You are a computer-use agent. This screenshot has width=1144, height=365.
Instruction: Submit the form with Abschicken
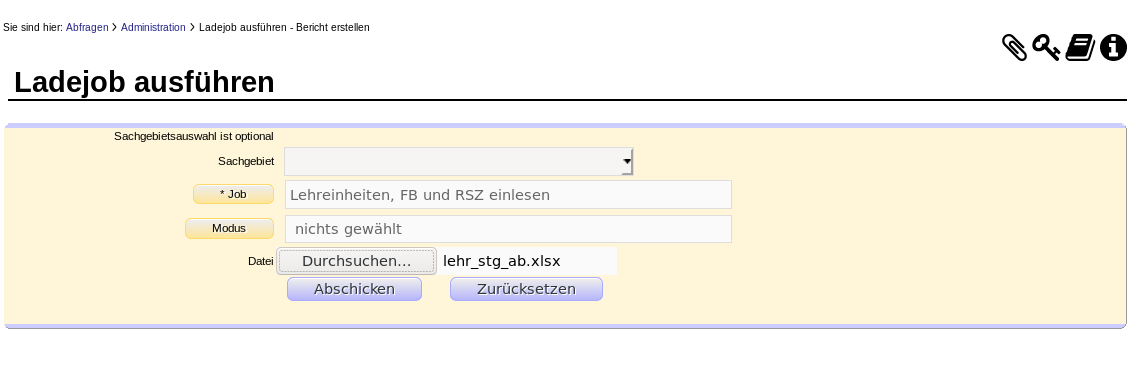[x=355, y=289]
